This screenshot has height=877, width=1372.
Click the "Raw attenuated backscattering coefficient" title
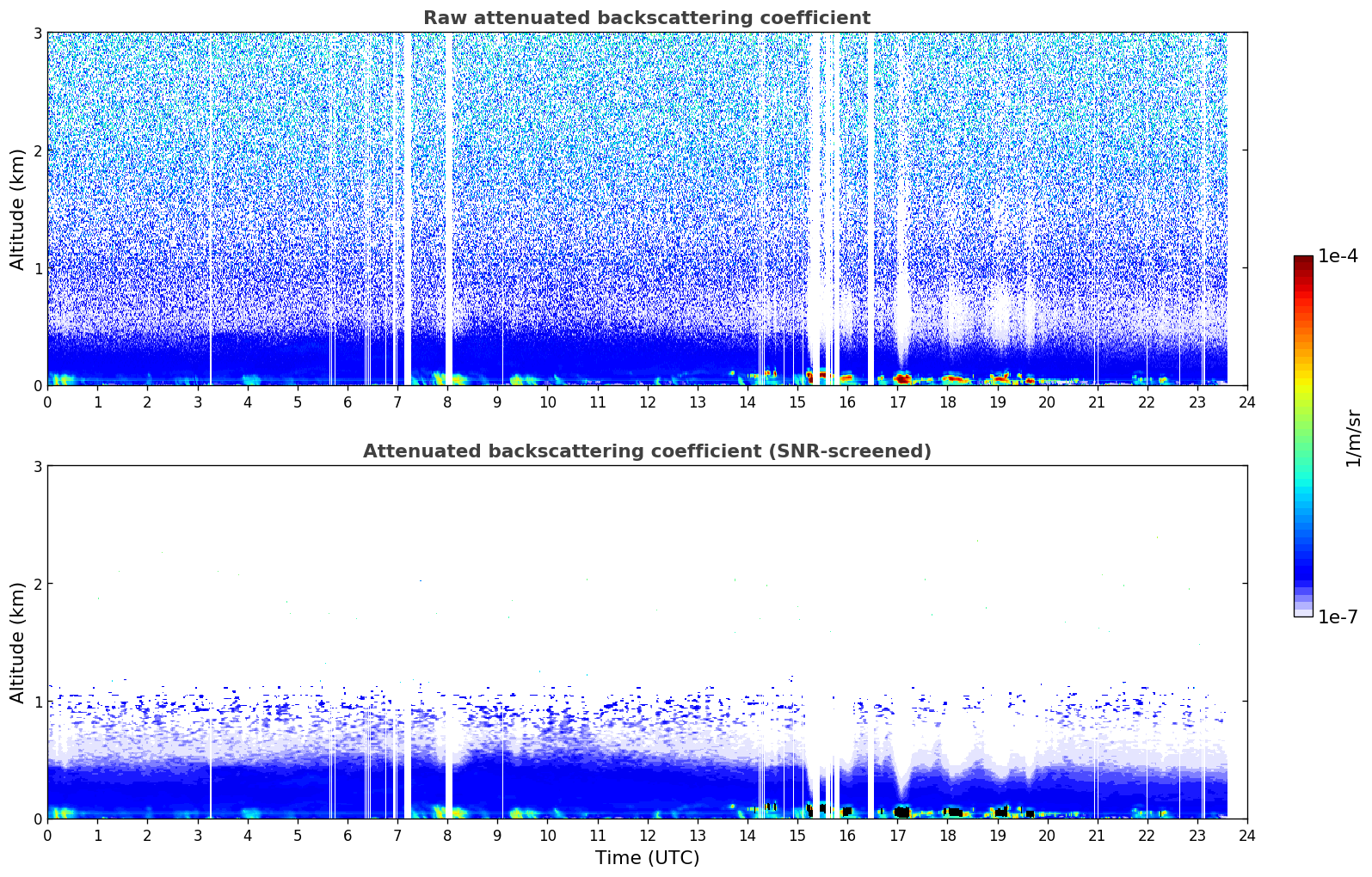click(646, 18)
